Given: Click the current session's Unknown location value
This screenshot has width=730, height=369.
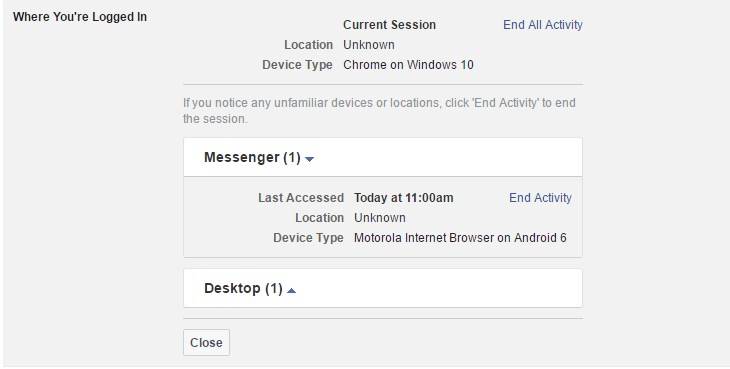Looking at the screenshot, I should coord(369,45).
